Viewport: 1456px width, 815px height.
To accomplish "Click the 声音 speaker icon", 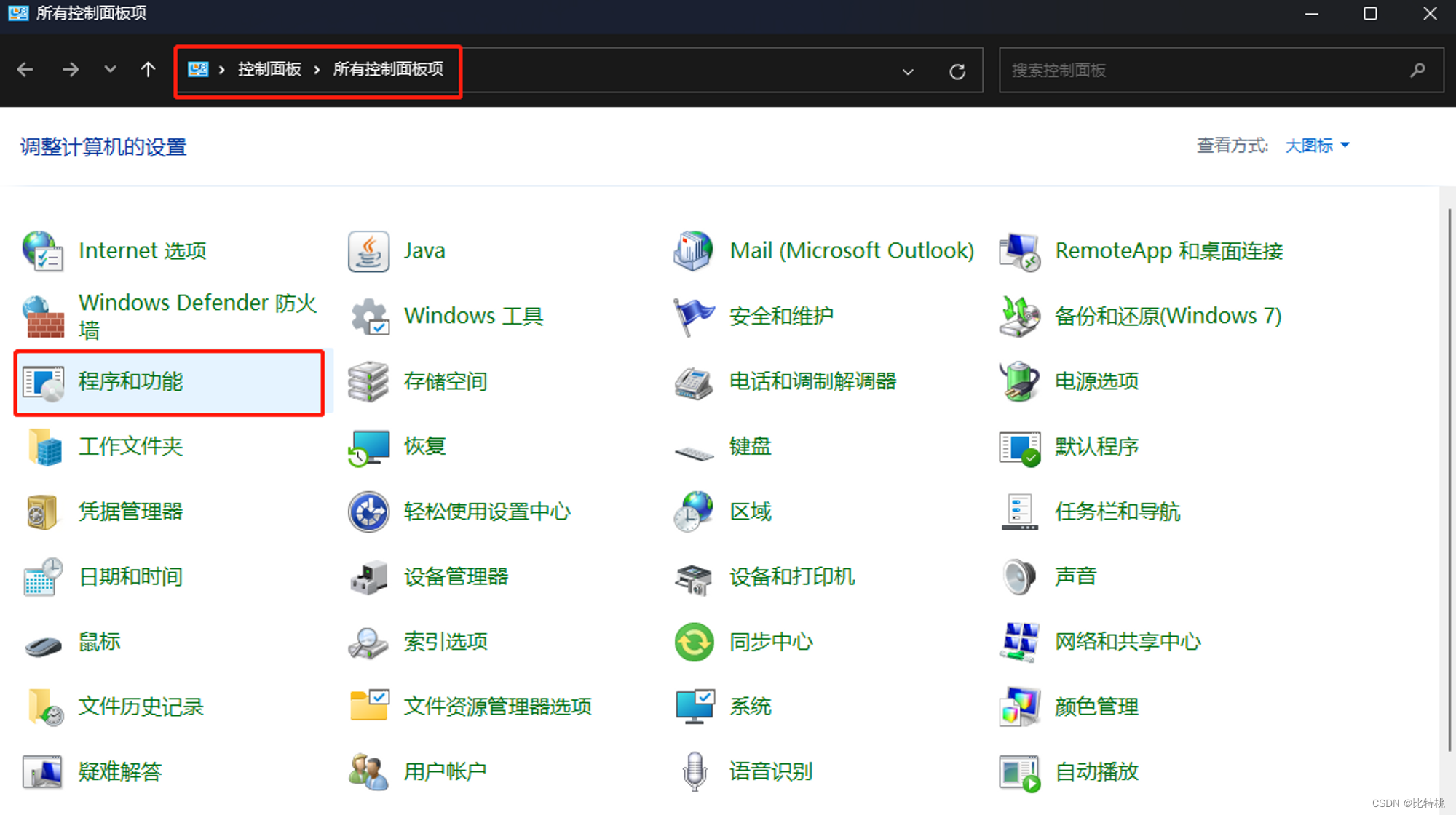I will pyautogui.click(x=1019, y=576).
